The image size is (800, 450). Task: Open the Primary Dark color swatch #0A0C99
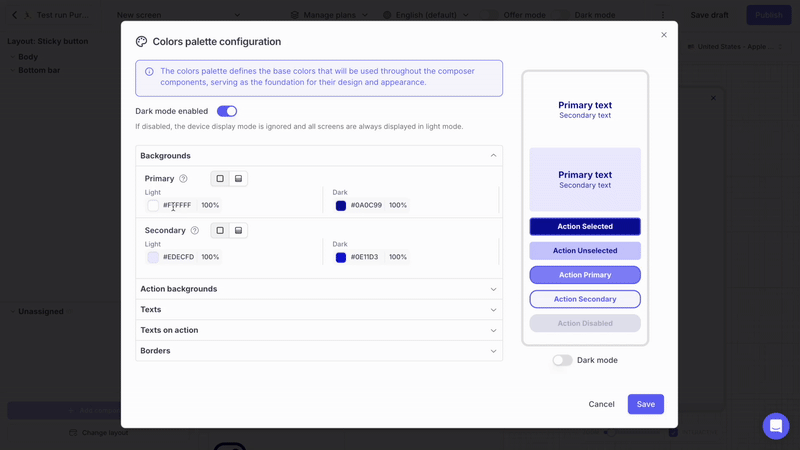point(341,206)
